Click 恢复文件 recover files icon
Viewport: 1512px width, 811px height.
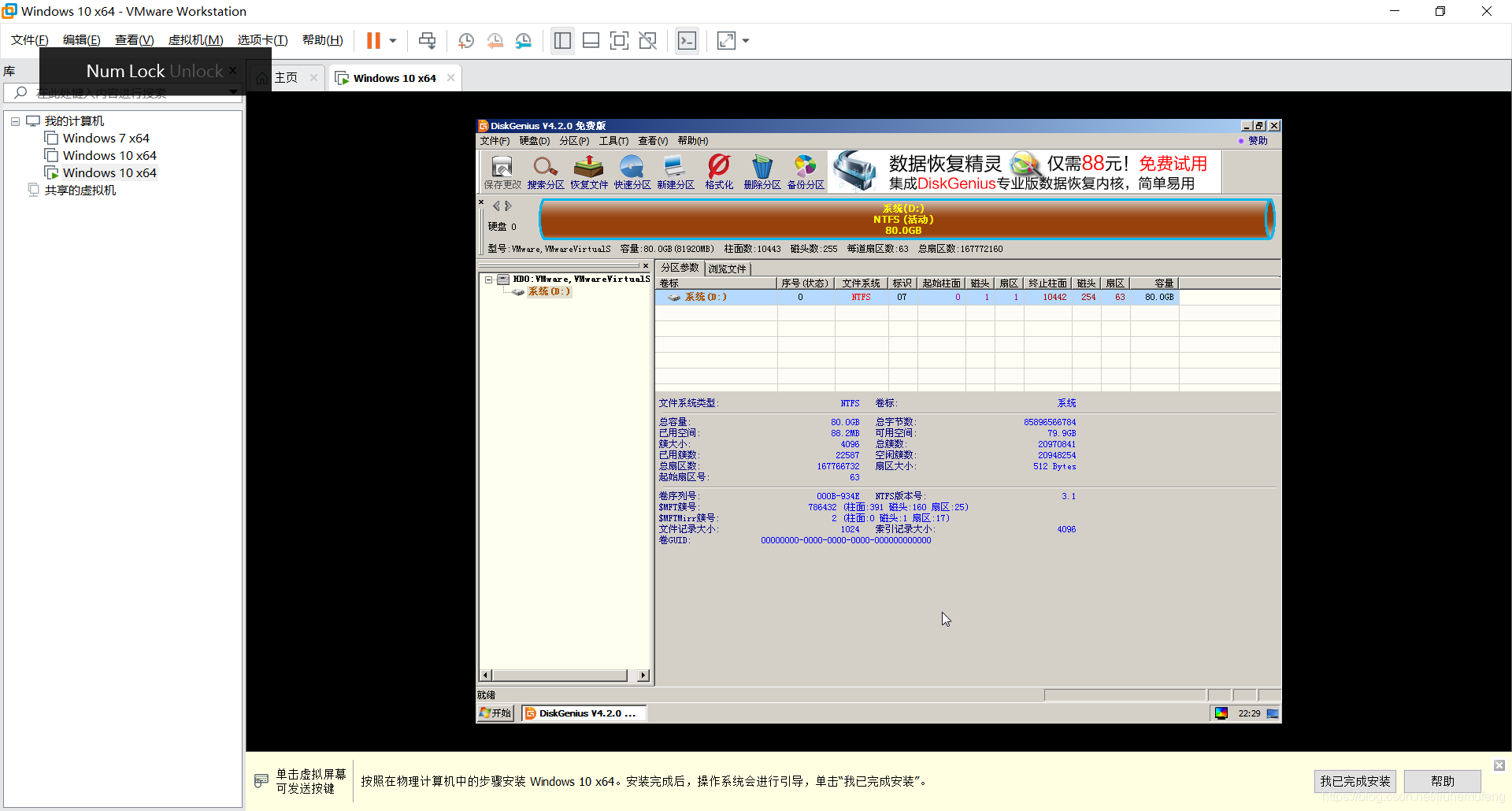pyautogui.click(x=589, y=172)
